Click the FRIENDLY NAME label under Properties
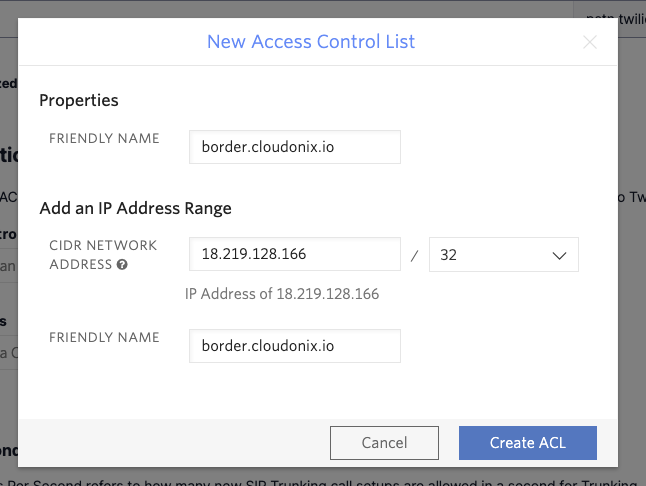 (104, 138)
